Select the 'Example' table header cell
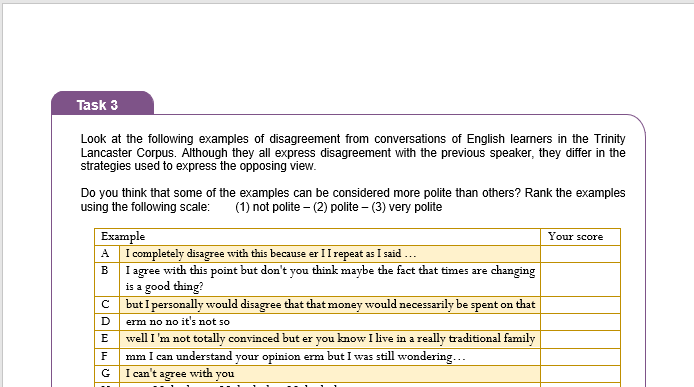Image resolution: width=694 pixels, height=387 pixels. click(317, 237)
